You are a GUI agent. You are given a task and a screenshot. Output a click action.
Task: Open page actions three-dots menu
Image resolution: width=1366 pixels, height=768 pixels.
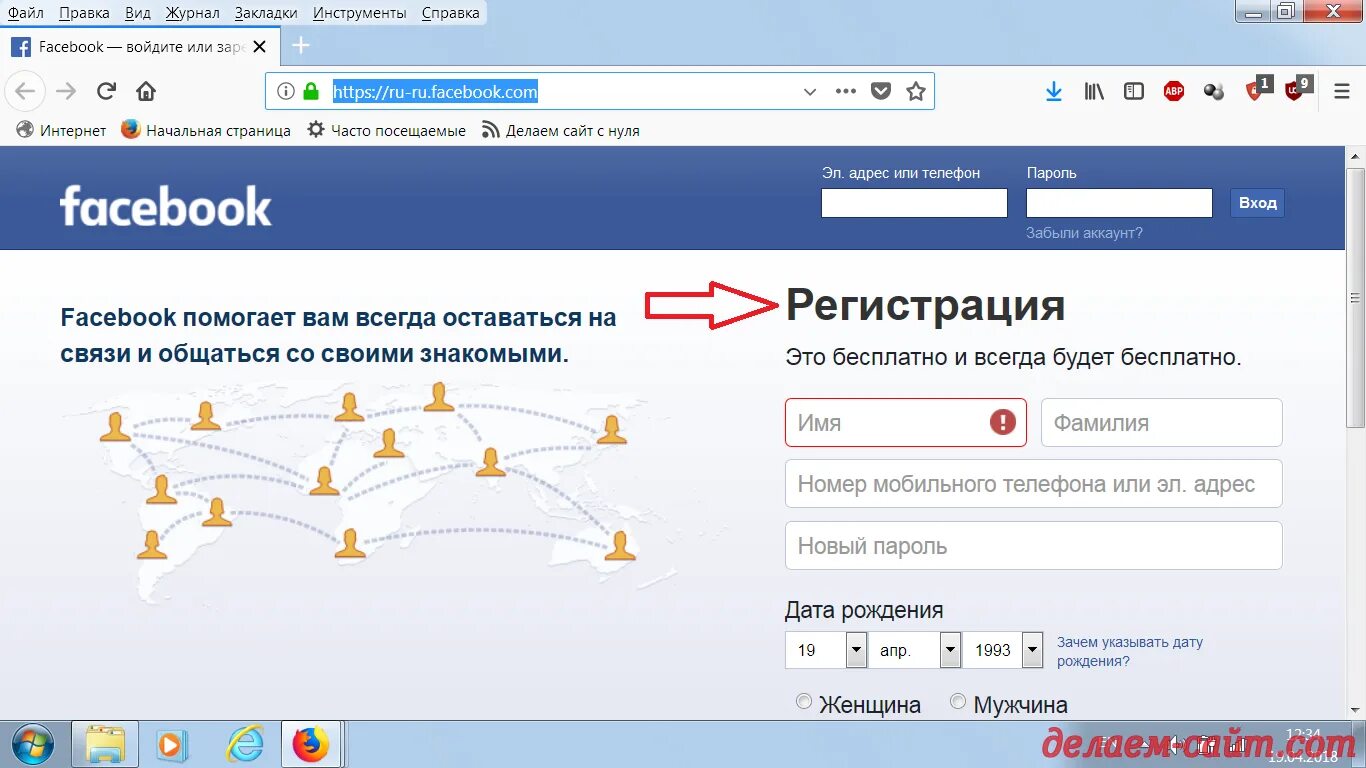click(846, 91)
